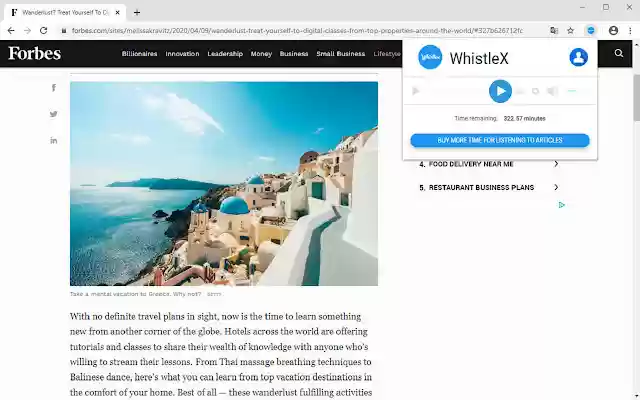Screen dimensions: 640x400
Task: Expand the Restaurant Business Plans chevron
Action: [x=556, y=187]
